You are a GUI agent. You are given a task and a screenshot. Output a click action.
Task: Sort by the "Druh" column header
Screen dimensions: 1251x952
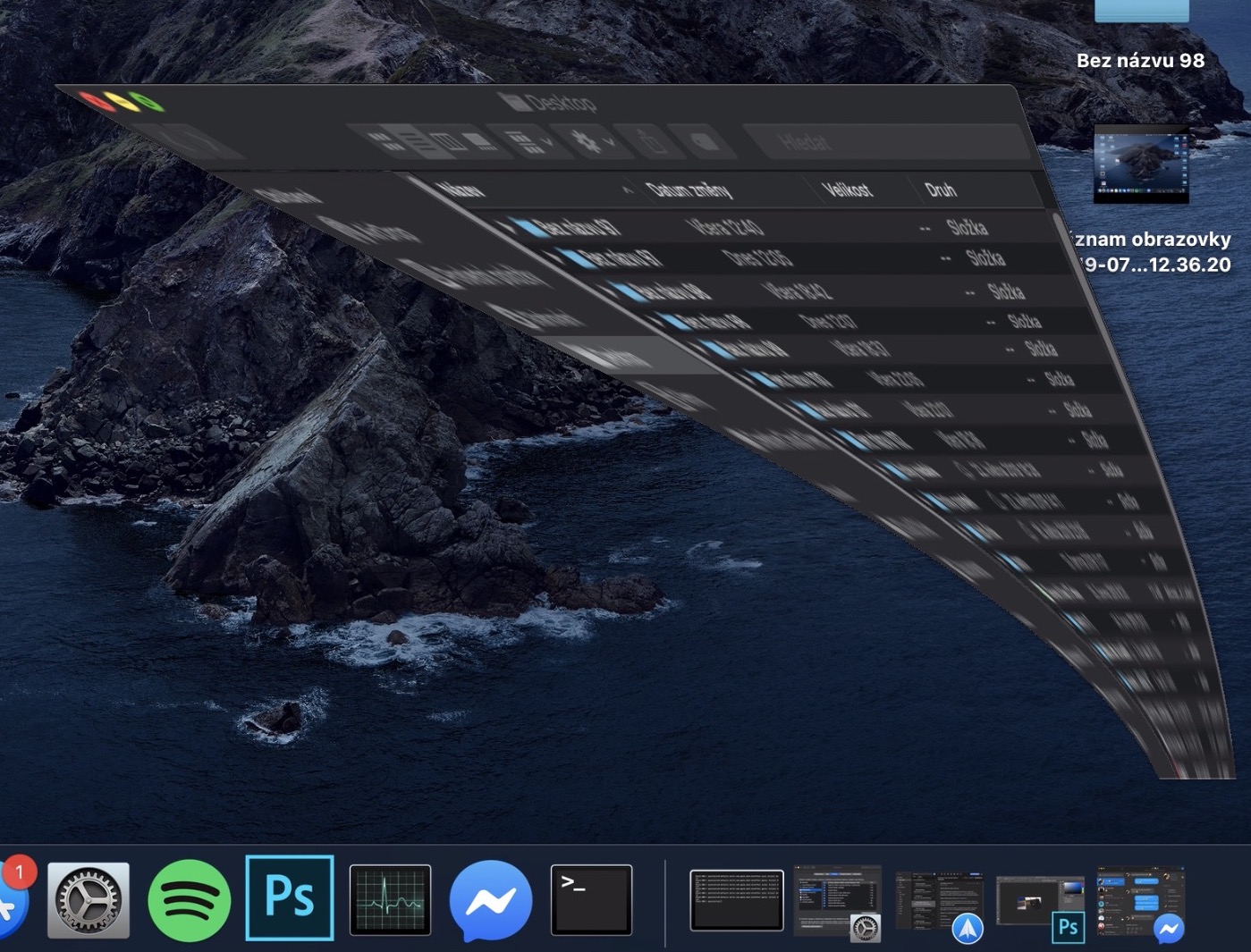point(977,190)
